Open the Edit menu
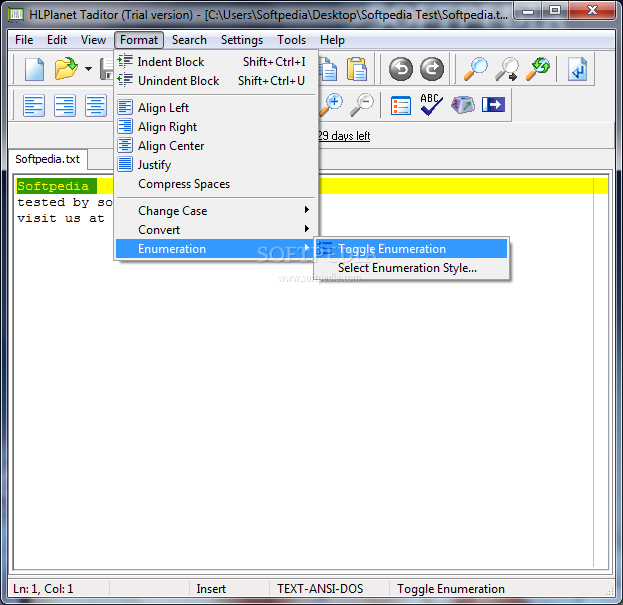This screenshot has height=605, width=623. pos(57,40)
